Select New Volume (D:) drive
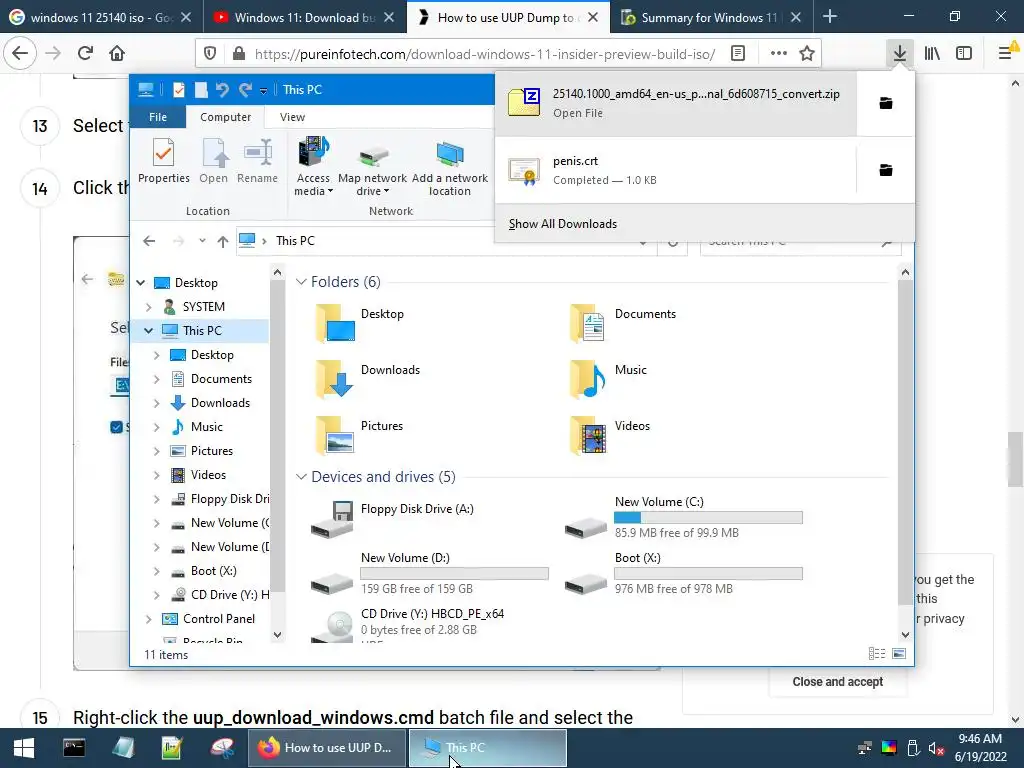 [430, 575]
